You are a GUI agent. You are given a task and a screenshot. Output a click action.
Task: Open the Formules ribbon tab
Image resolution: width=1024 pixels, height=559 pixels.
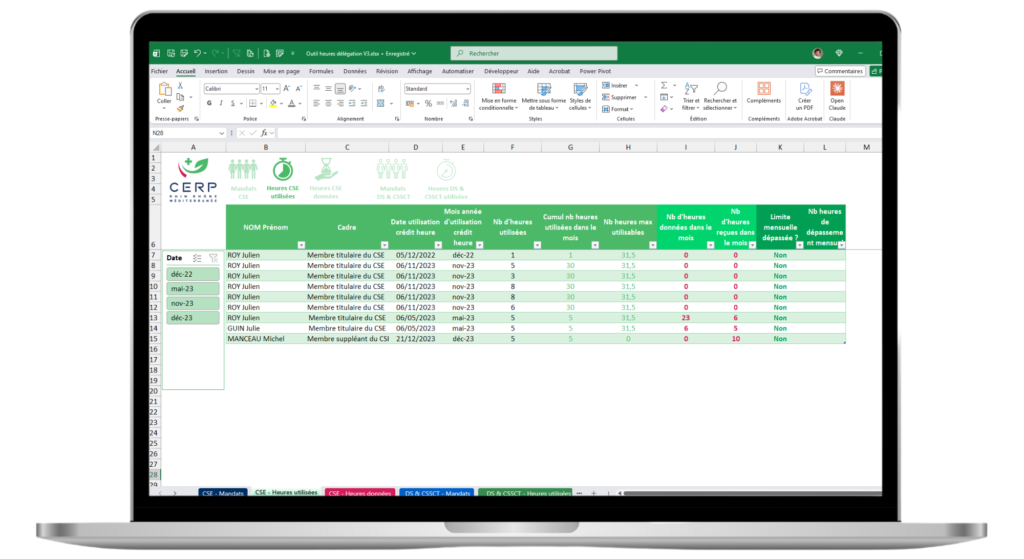(321, 72)
